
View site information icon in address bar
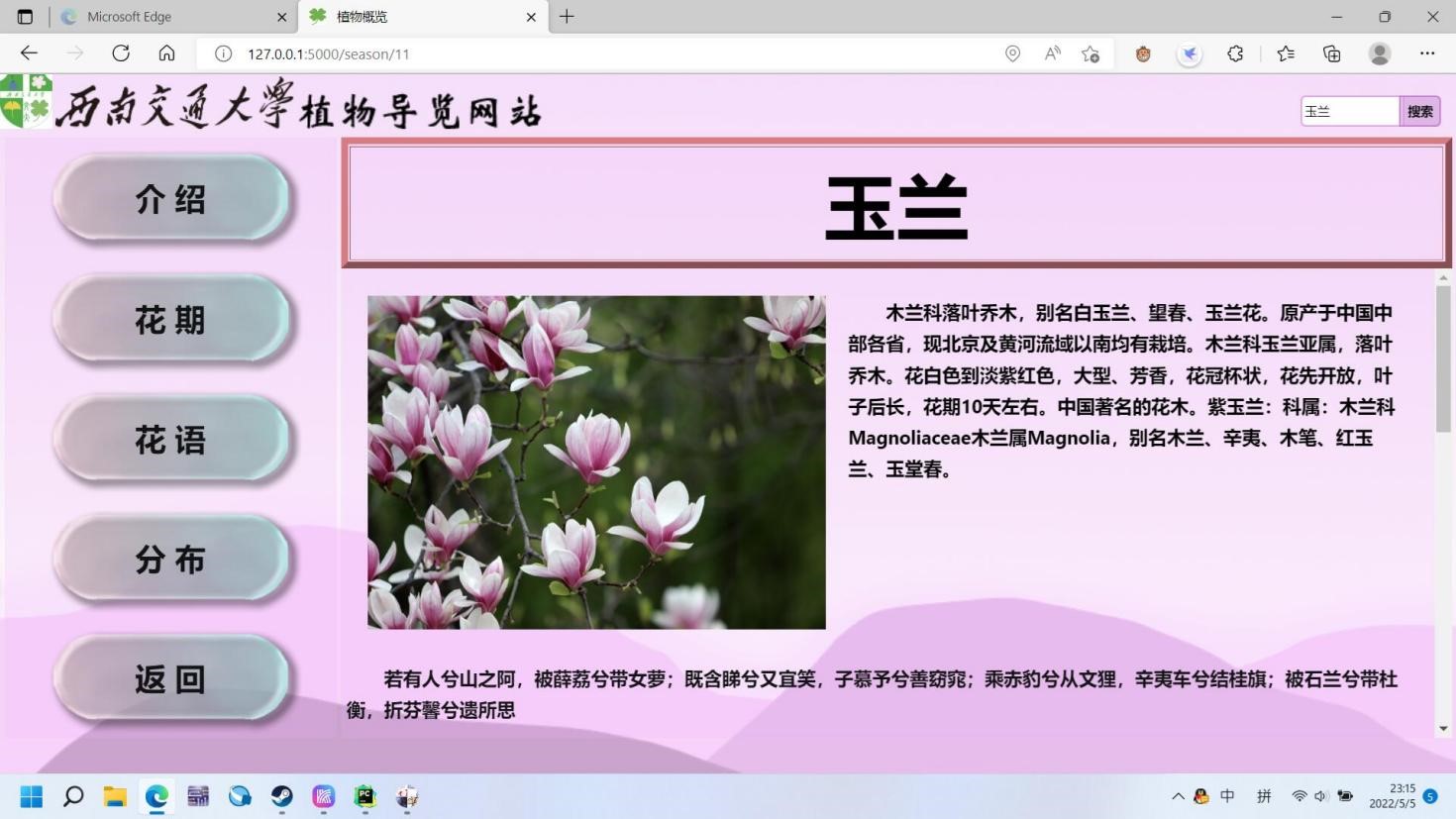(x=224, y=53)
